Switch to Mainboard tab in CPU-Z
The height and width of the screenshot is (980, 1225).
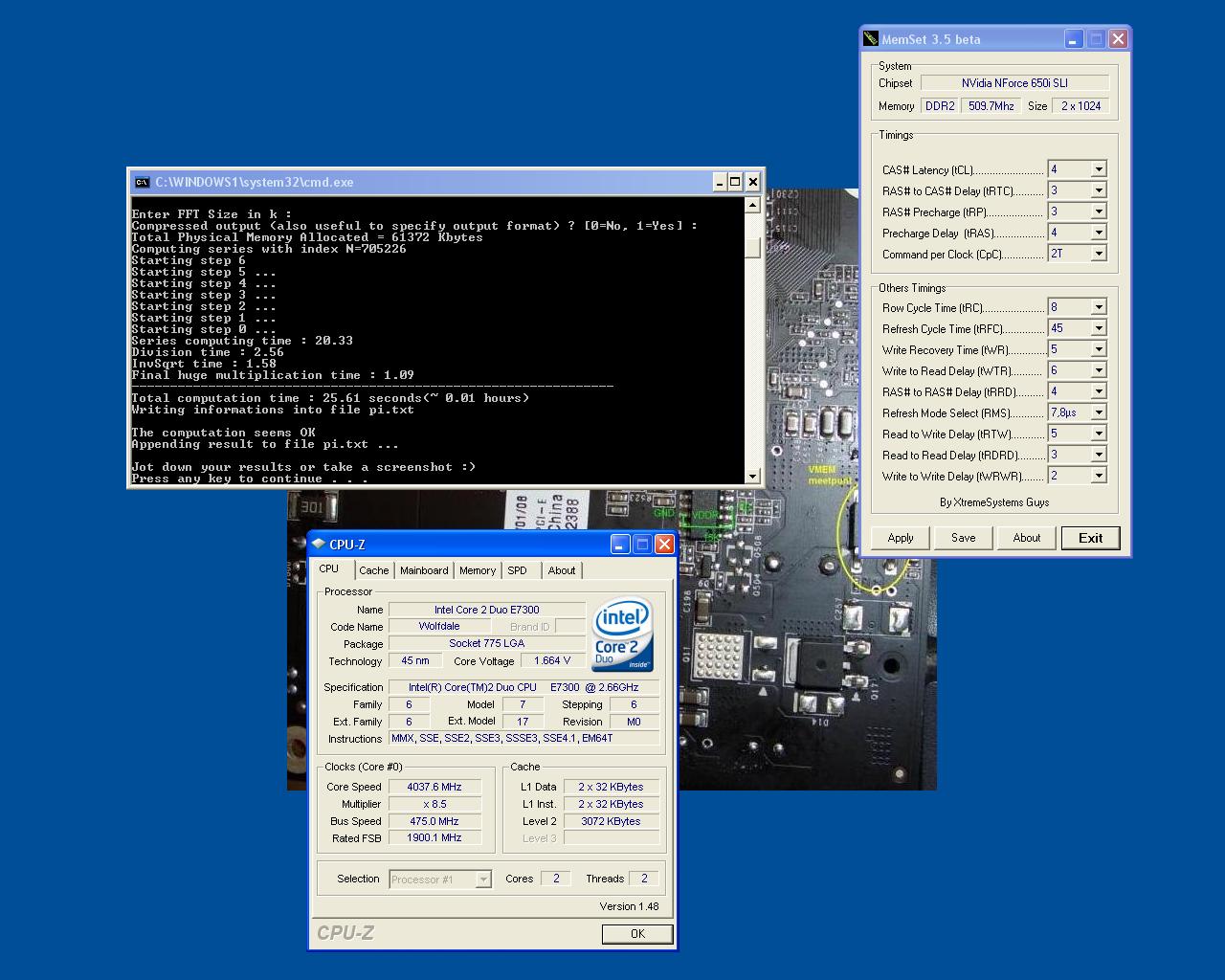coord(424,570)
